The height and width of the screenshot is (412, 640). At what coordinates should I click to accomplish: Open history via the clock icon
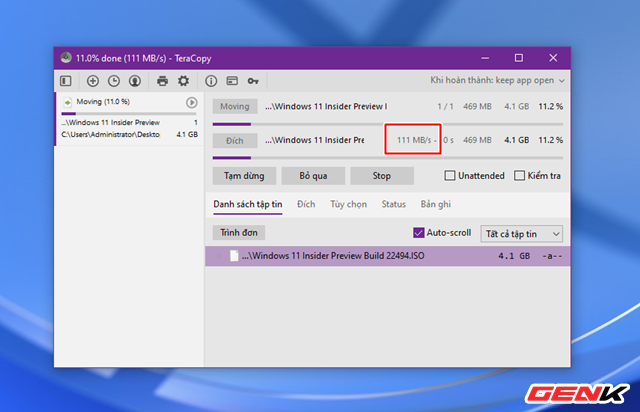[114, 81]
